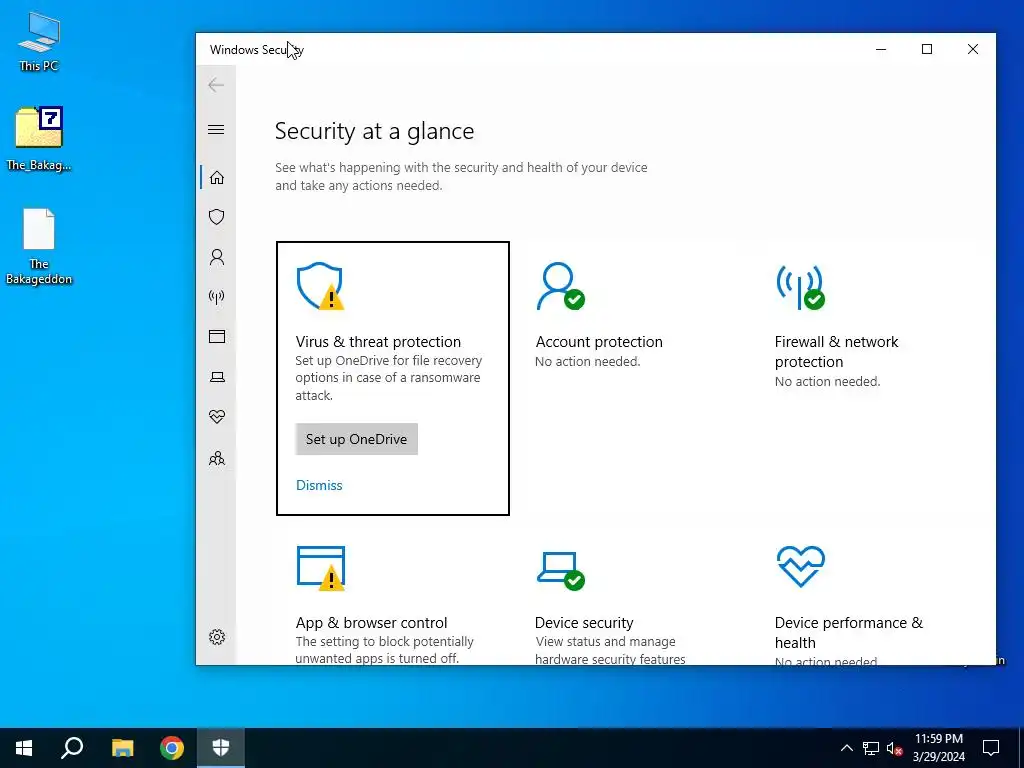
Task: Open App & browser control heading
Action: (x=372, y=622)
